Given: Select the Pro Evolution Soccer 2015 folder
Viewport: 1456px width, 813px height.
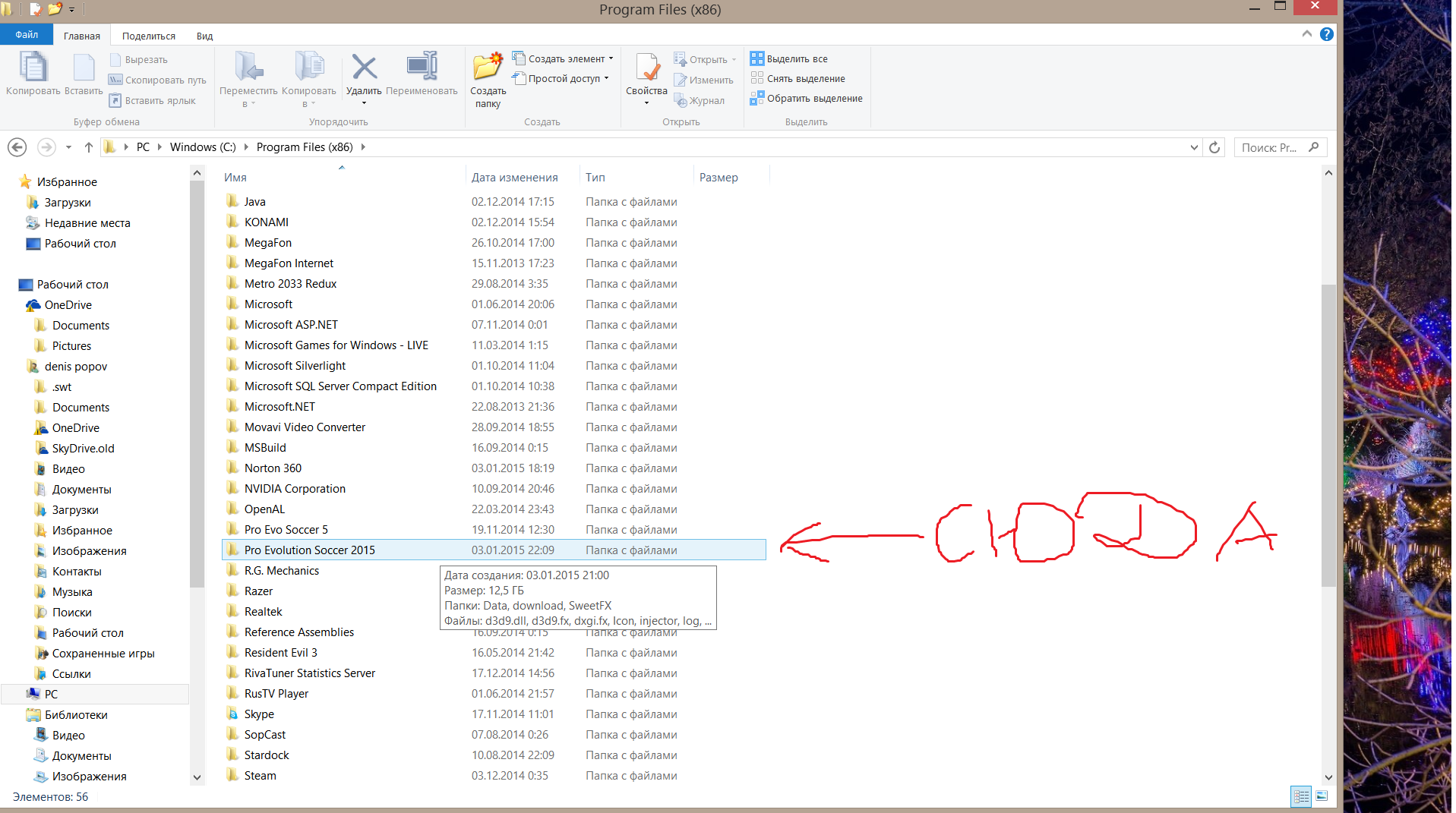Looking at the screenshot, I should coord(494,550).
